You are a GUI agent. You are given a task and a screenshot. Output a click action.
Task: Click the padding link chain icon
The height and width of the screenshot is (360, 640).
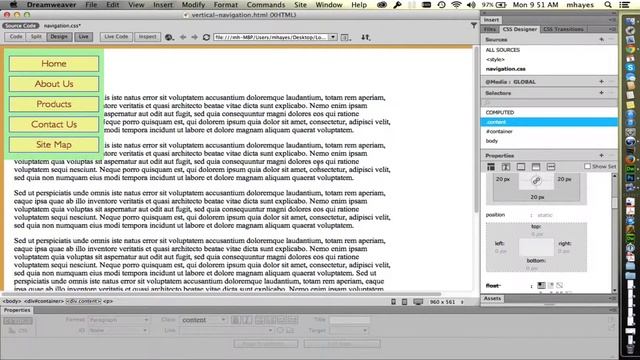(x=536, y=181)
